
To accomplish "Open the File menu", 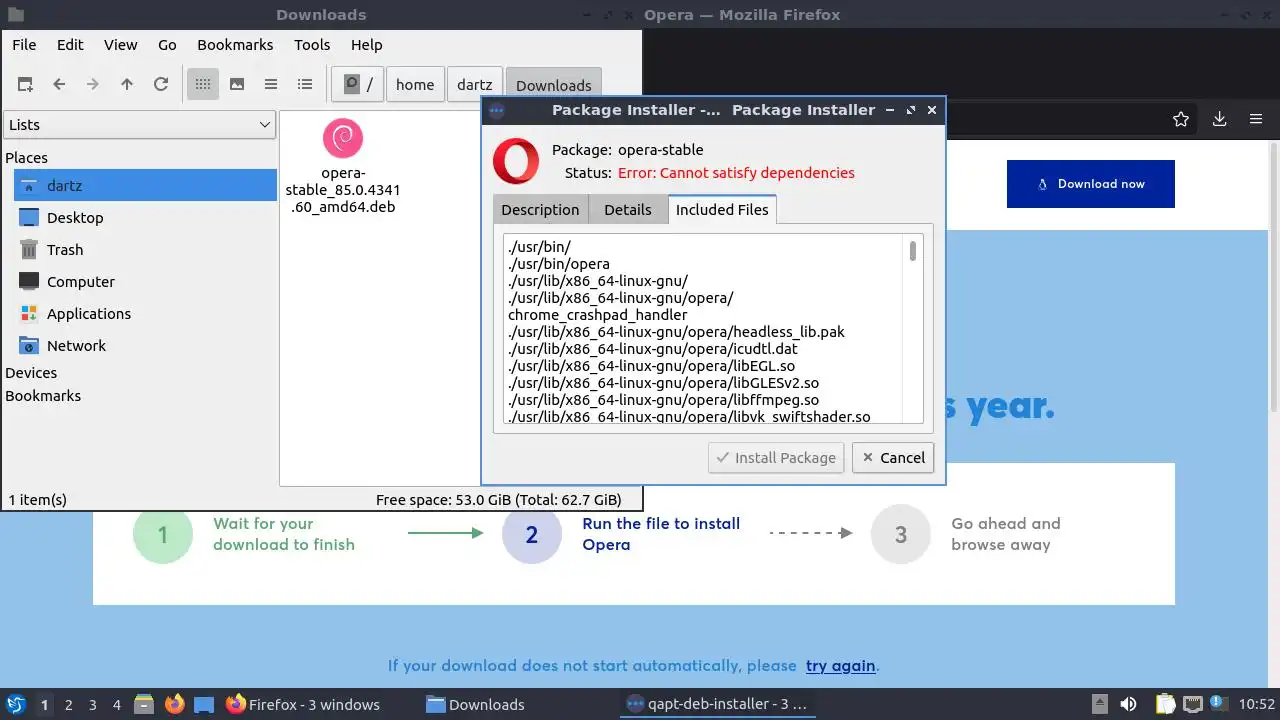I will (x=24, y=45).
